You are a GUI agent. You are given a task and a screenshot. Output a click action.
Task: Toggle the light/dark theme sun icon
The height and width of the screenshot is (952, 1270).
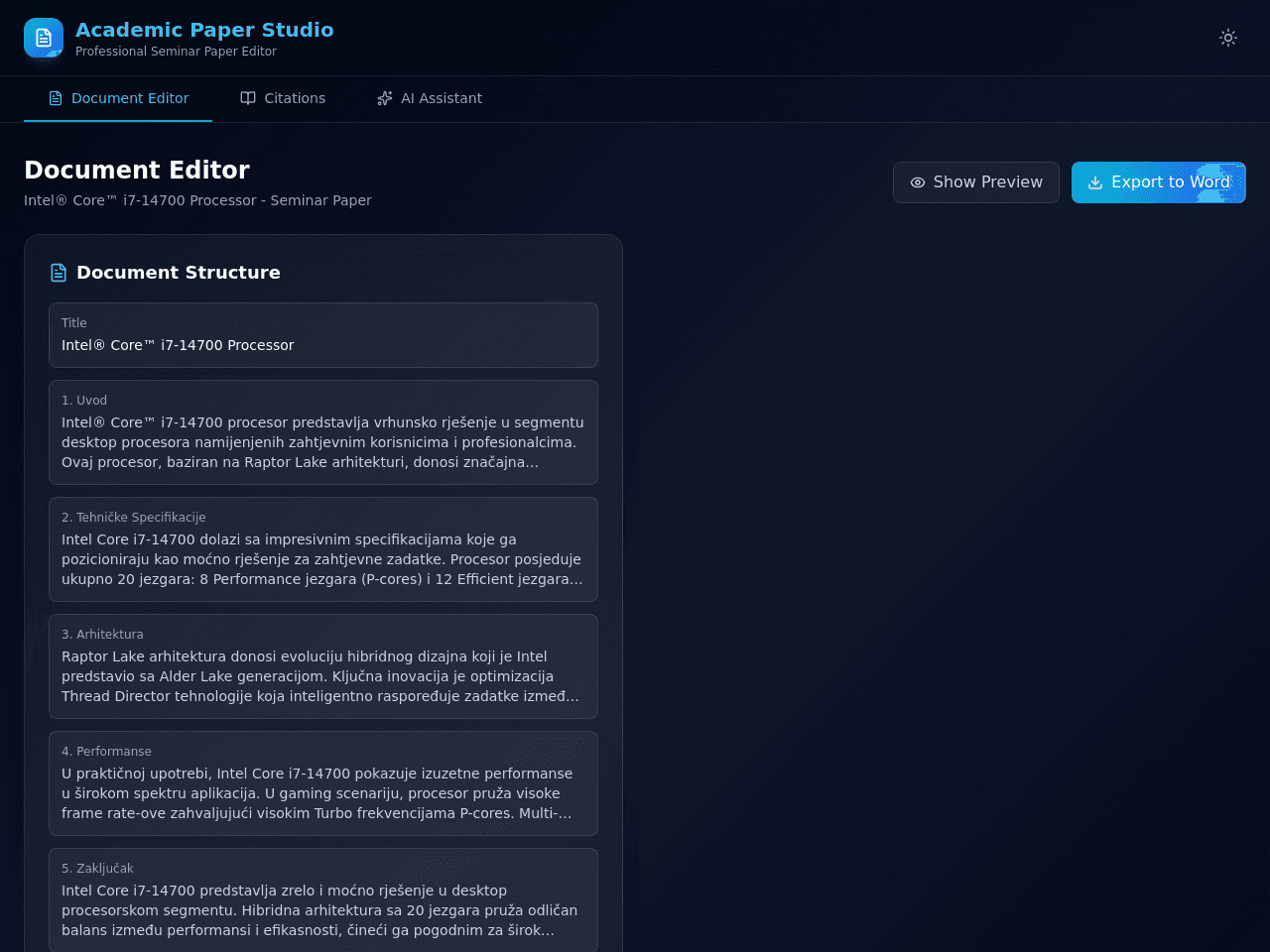coord(1228,38)
